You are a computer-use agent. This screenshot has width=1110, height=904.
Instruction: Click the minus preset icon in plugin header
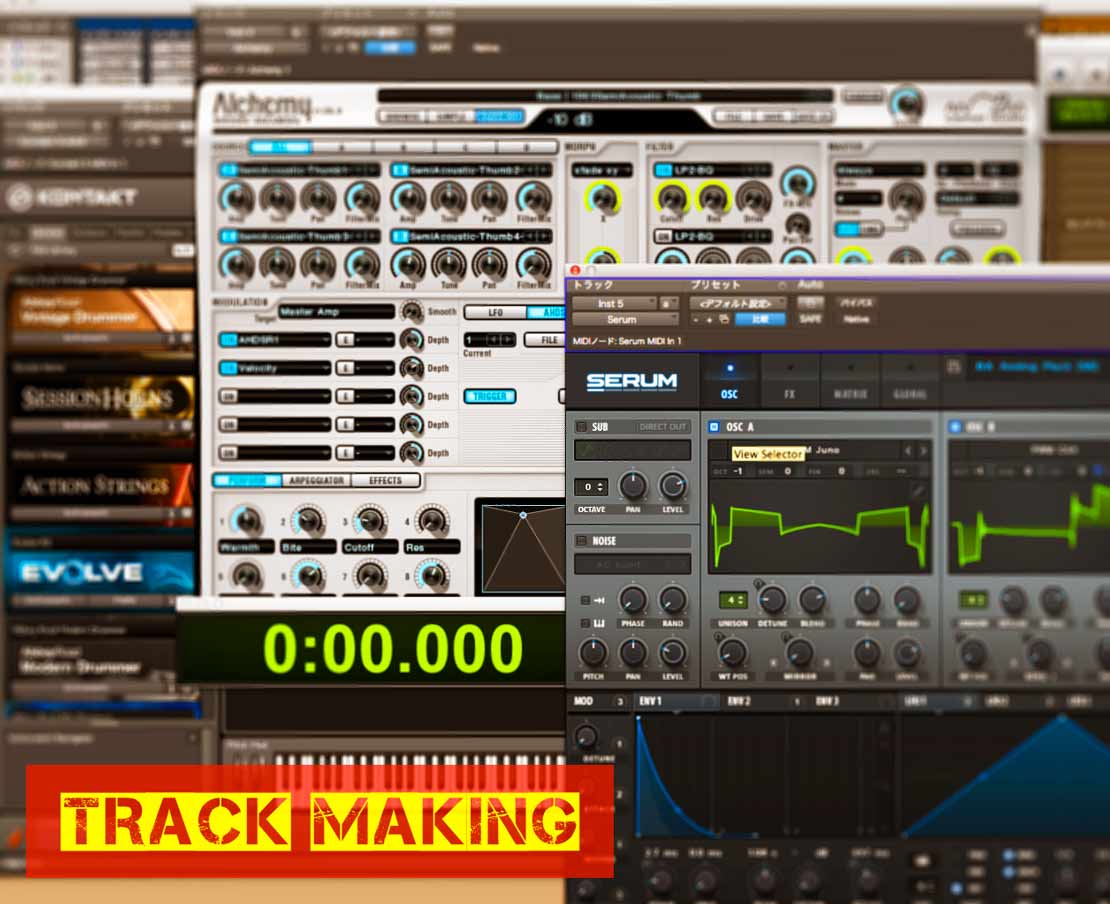click(696, 320)
